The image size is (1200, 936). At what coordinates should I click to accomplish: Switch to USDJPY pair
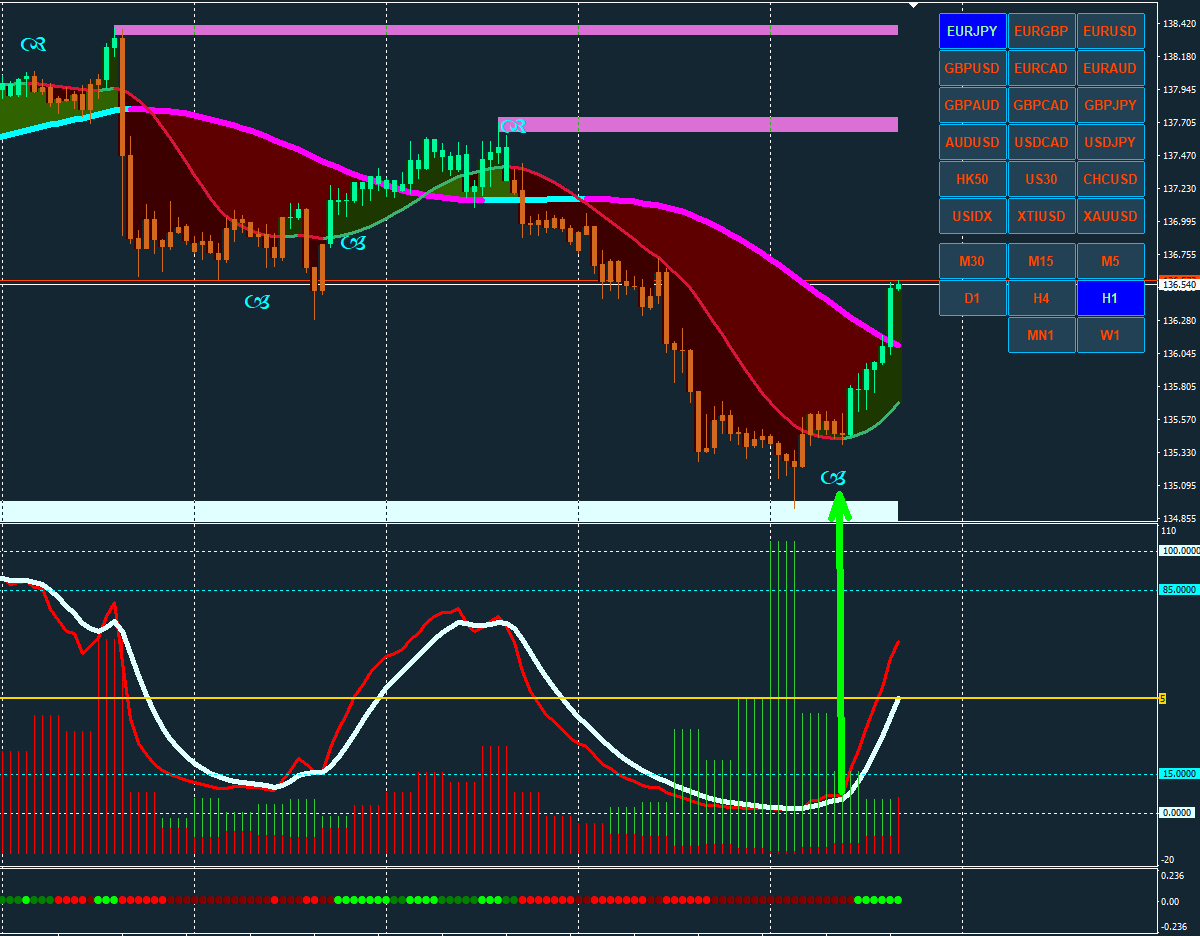1110,142
